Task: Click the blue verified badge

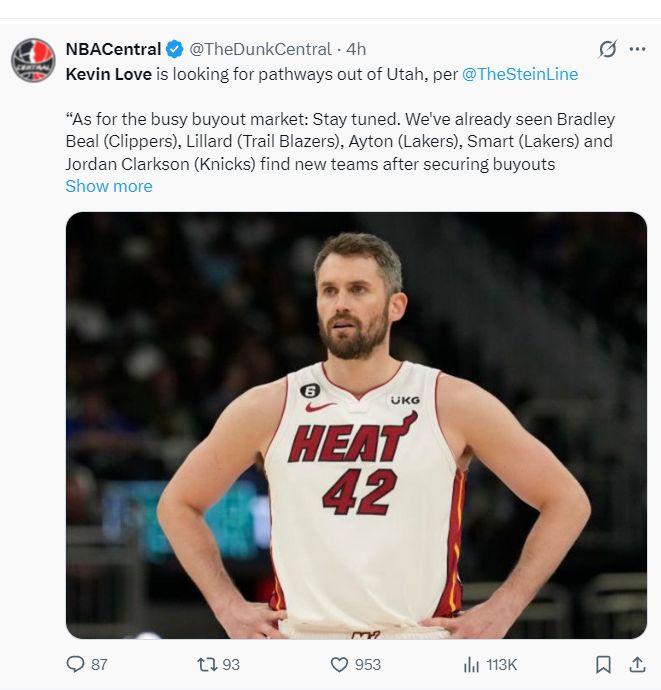Action: [x=175, y=49]
